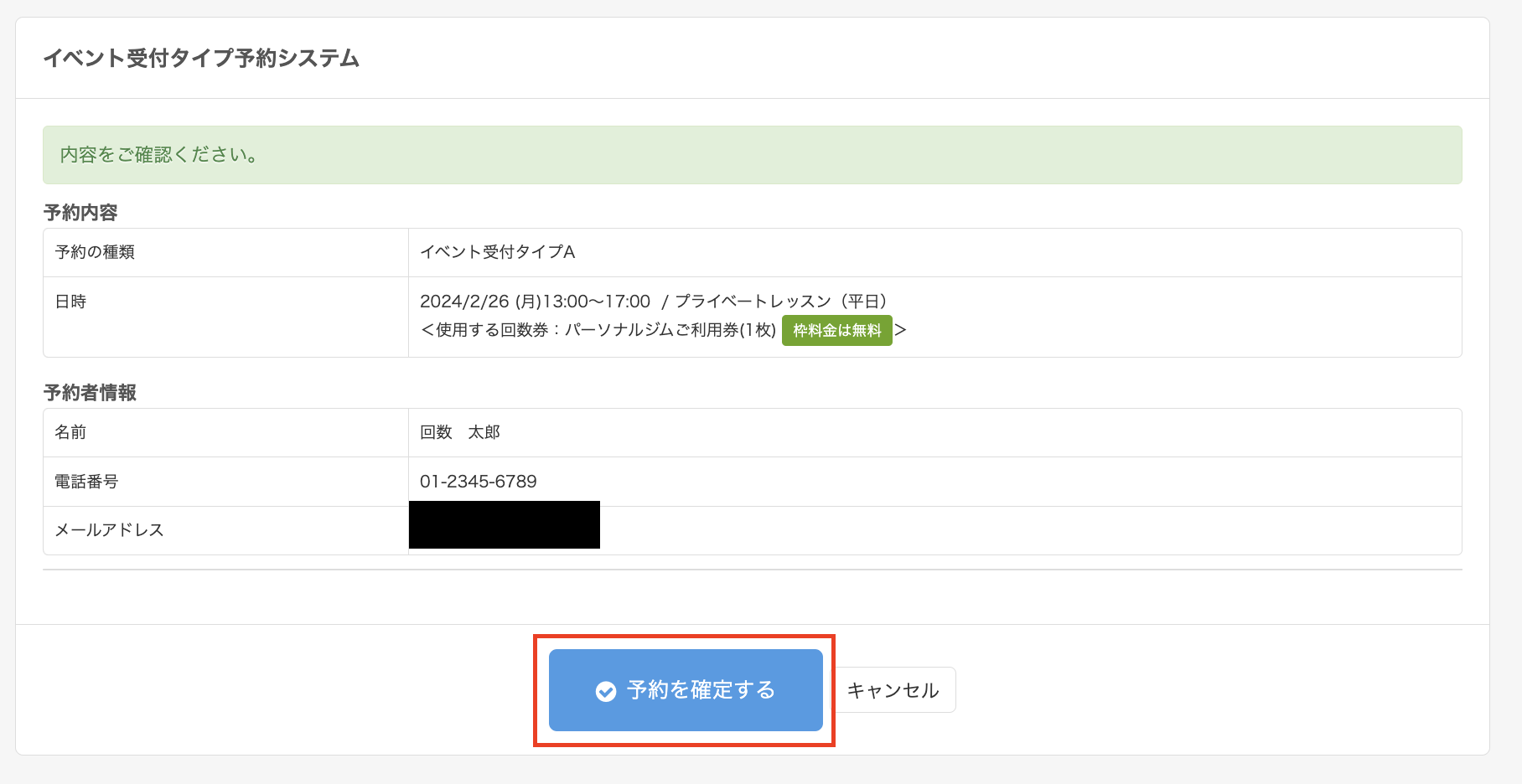Select the name value 回数 太郎
This screenshot has height=784, width=1522.
[x=459, y=432]
